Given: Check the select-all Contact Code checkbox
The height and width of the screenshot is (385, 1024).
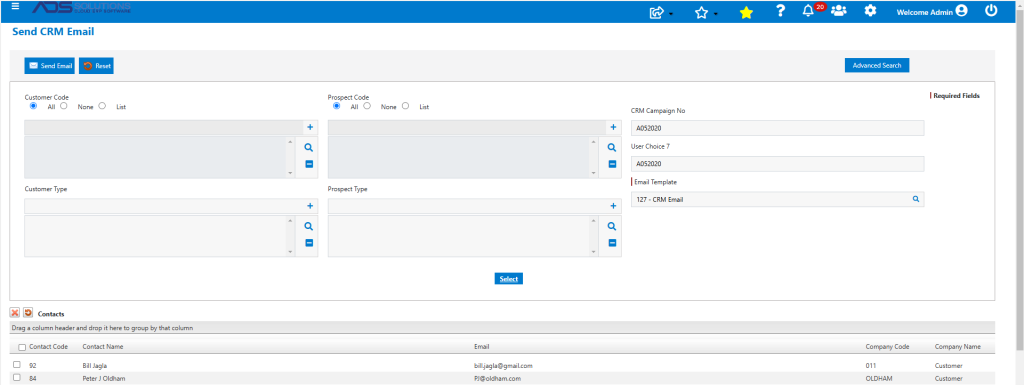Looking at the screenshot, I should [x=22, y=348].
